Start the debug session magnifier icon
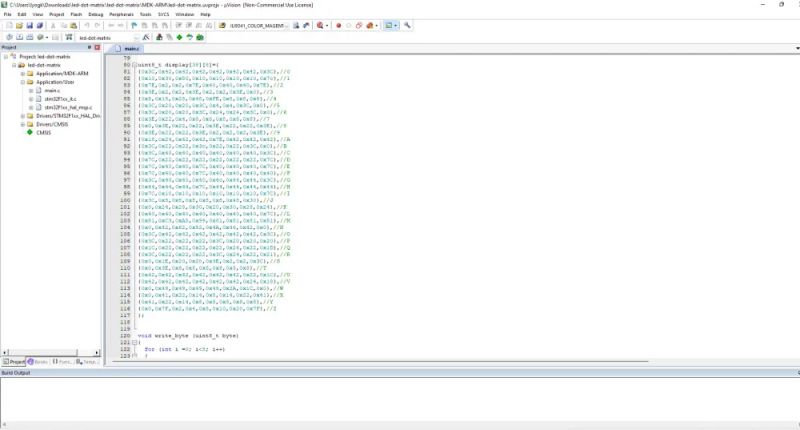 click(x=320, y=26)
